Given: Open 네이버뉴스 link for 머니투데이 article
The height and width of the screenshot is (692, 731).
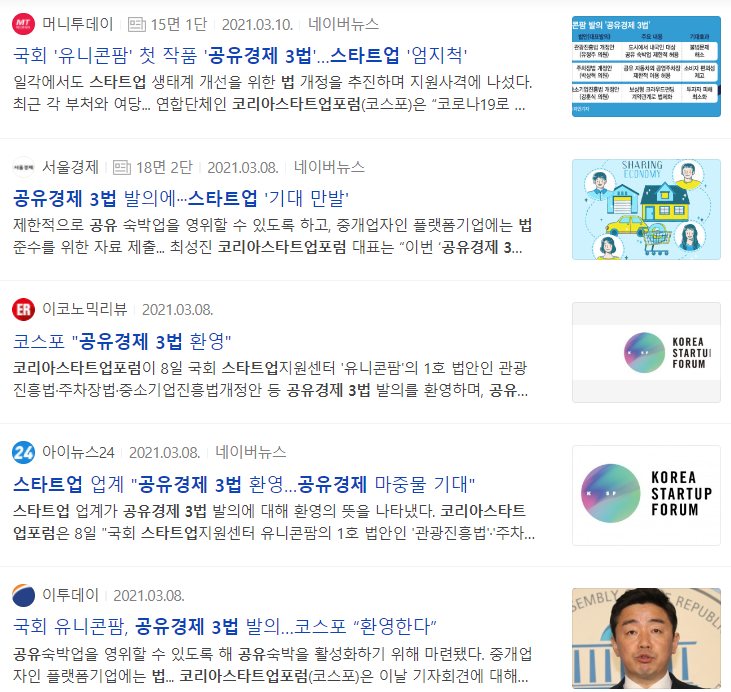Looking at the screenshot, I should [x=343, y=24].
